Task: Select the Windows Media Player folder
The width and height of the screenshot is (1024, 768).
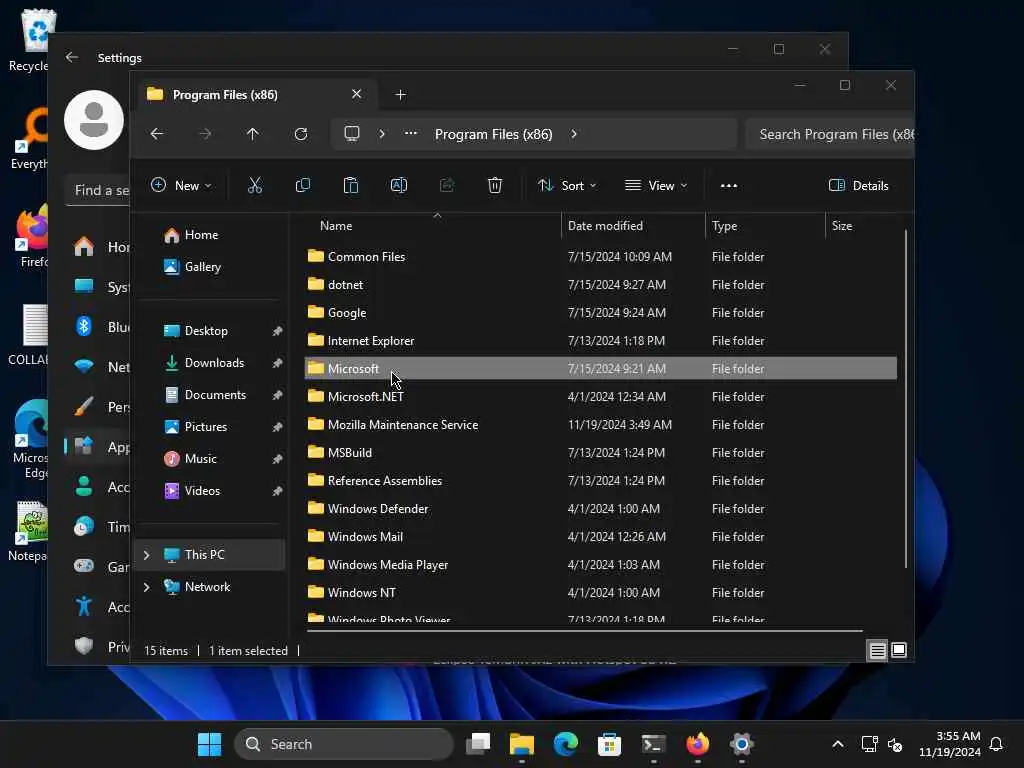Action: pos(600,564)
